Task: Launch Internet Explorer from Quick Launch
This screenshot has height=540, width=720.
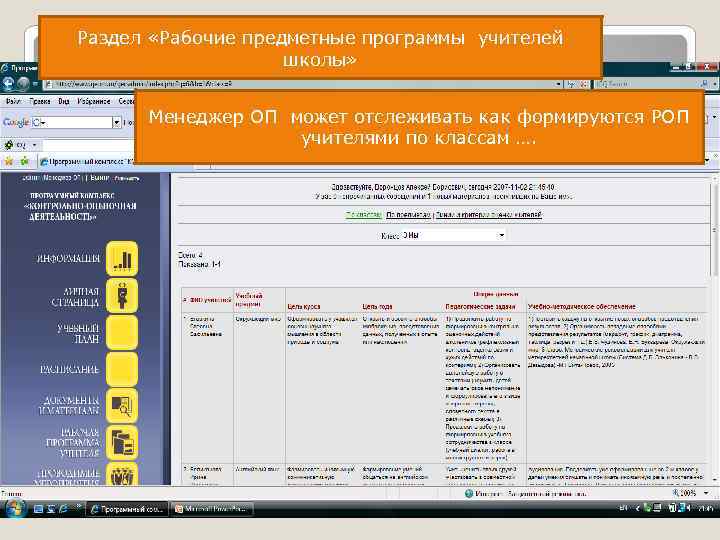Action: 63,509
